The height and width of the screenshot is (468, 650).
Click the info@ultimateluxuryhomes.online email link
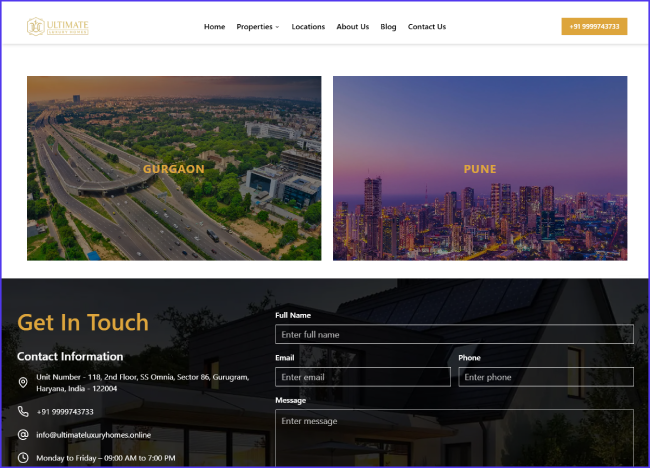tap(94, 435)
